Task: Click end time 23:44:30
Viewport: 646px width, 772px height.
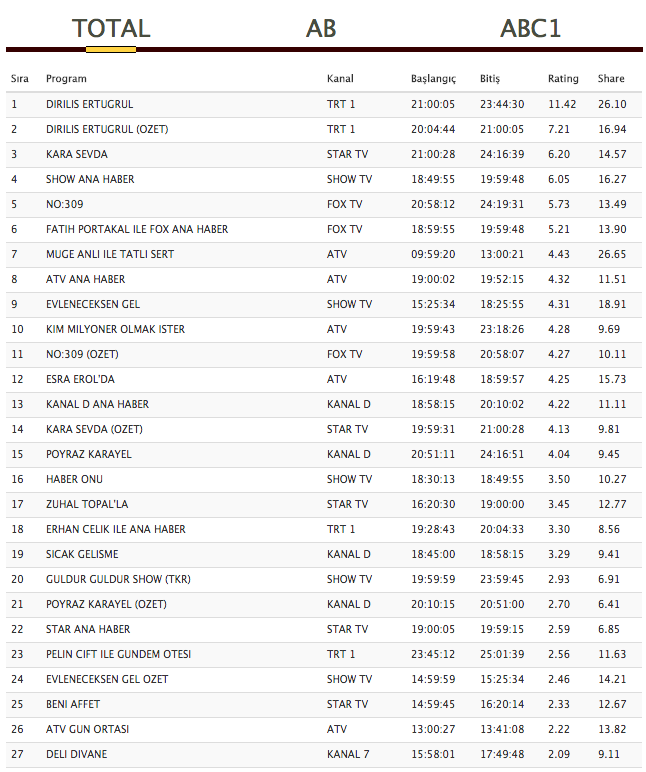Action: coord(502,104)
